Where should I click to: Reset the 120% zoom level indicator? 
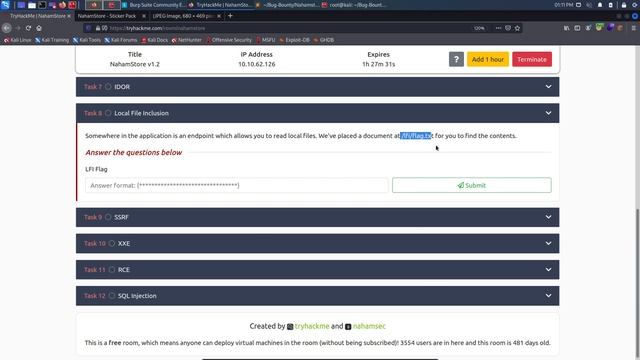point(479,28)
